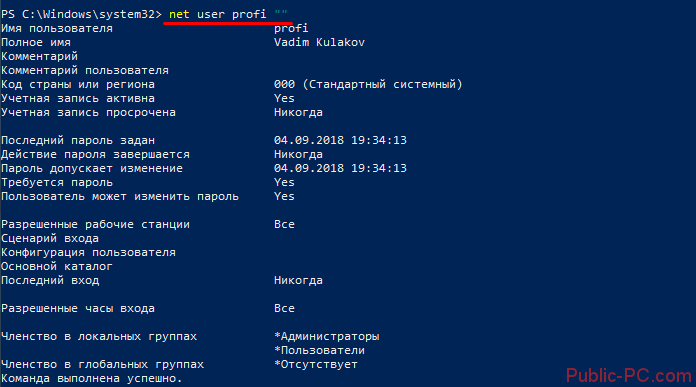This screenshot has height=387, width=696.
Task: Click the Public-PC.com watermark
Action: (629, 376)
